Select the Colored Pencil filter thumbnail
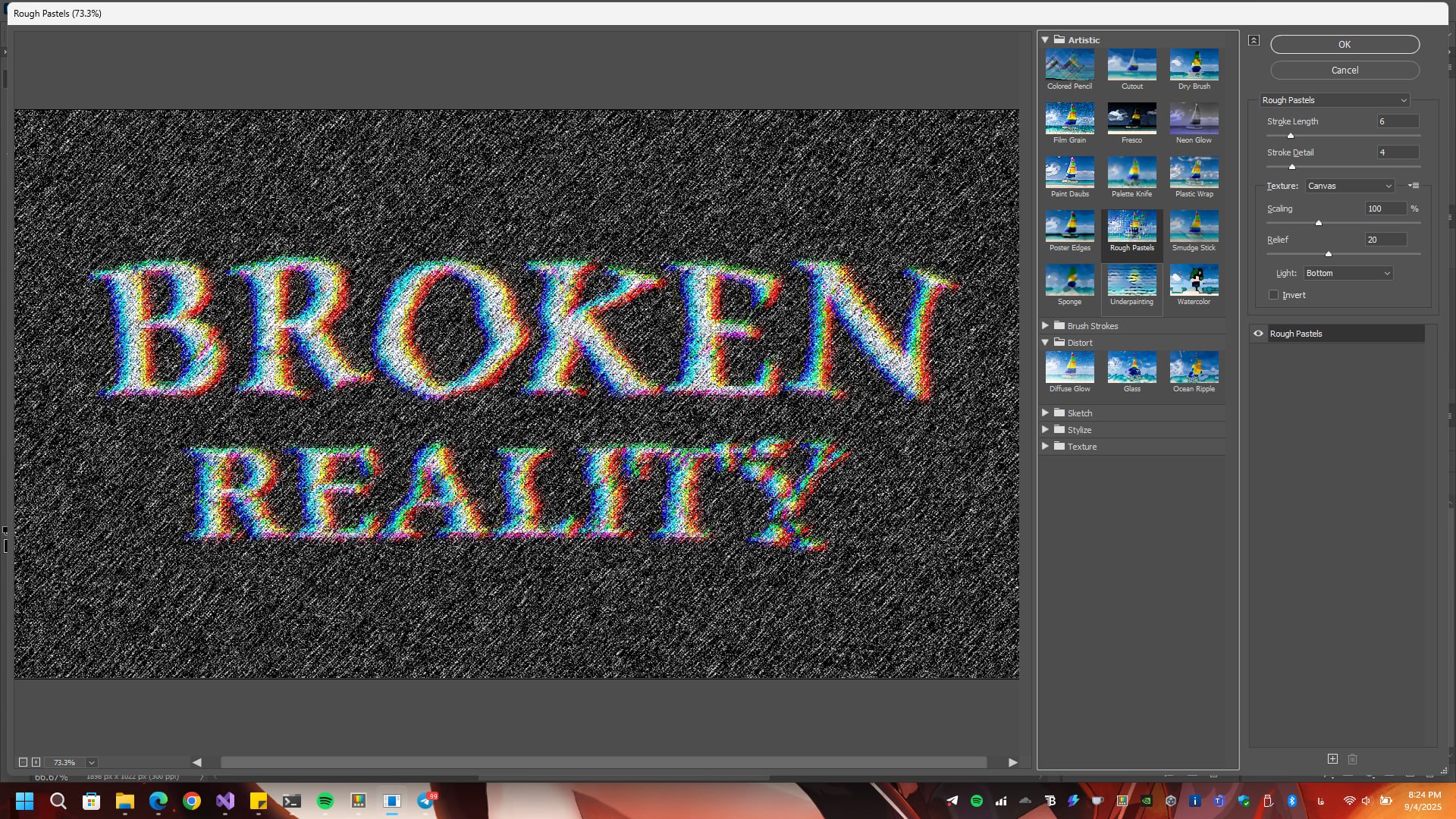Viewport: 1456px width, 819px height. click(1069, 66)
